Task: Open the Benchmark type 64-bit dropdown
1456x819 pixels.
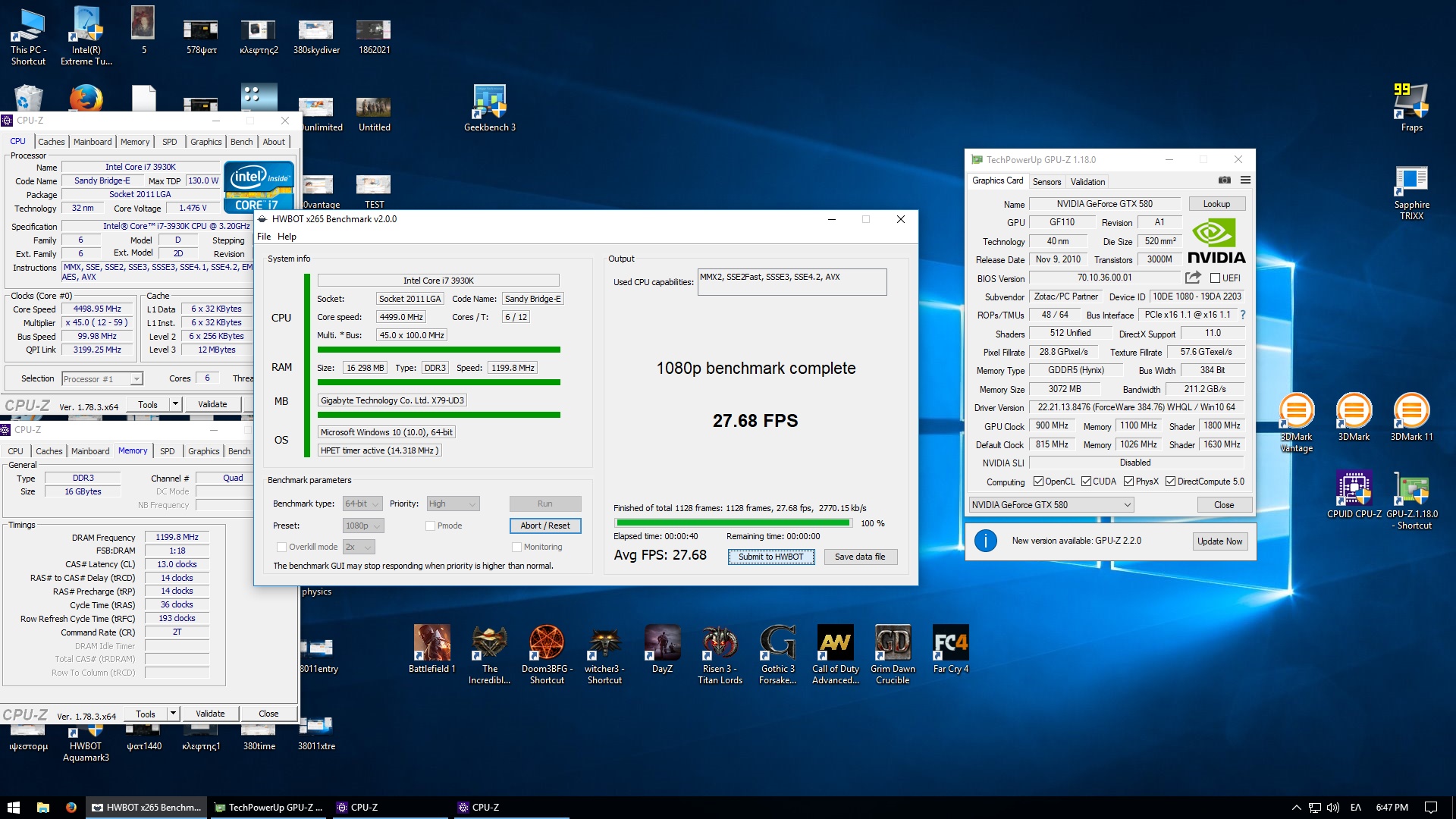Action: tap(362, 504)
